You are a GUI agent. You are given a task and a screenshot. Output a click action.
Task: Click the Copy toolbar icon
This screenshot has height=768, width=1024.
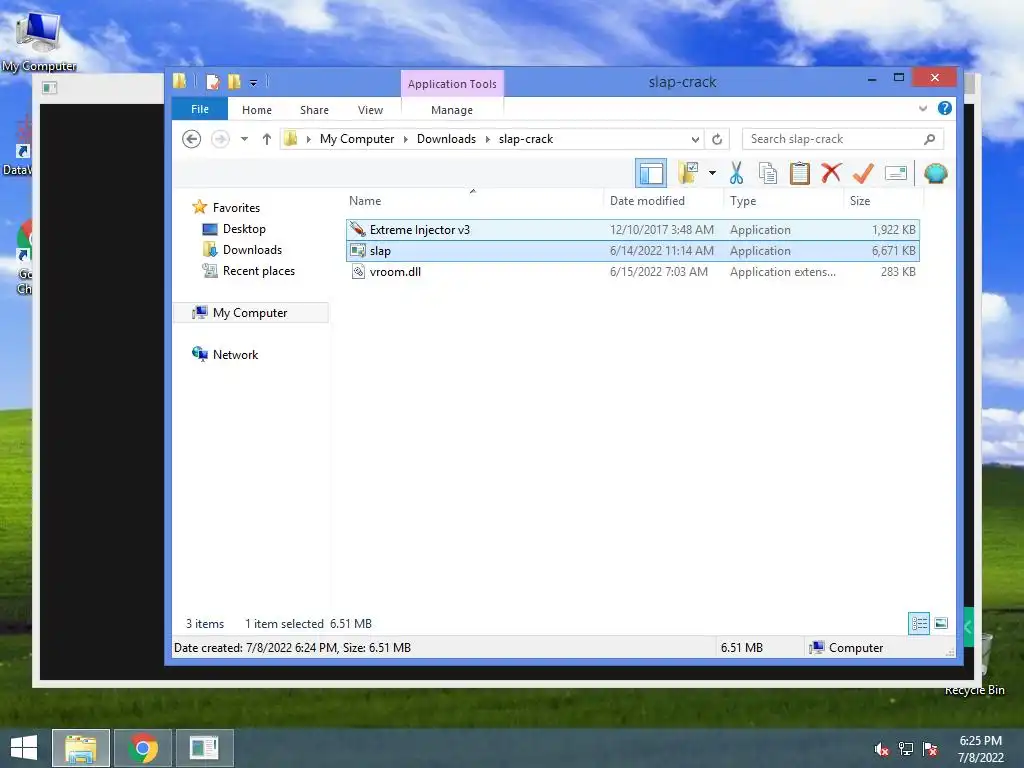767,174
